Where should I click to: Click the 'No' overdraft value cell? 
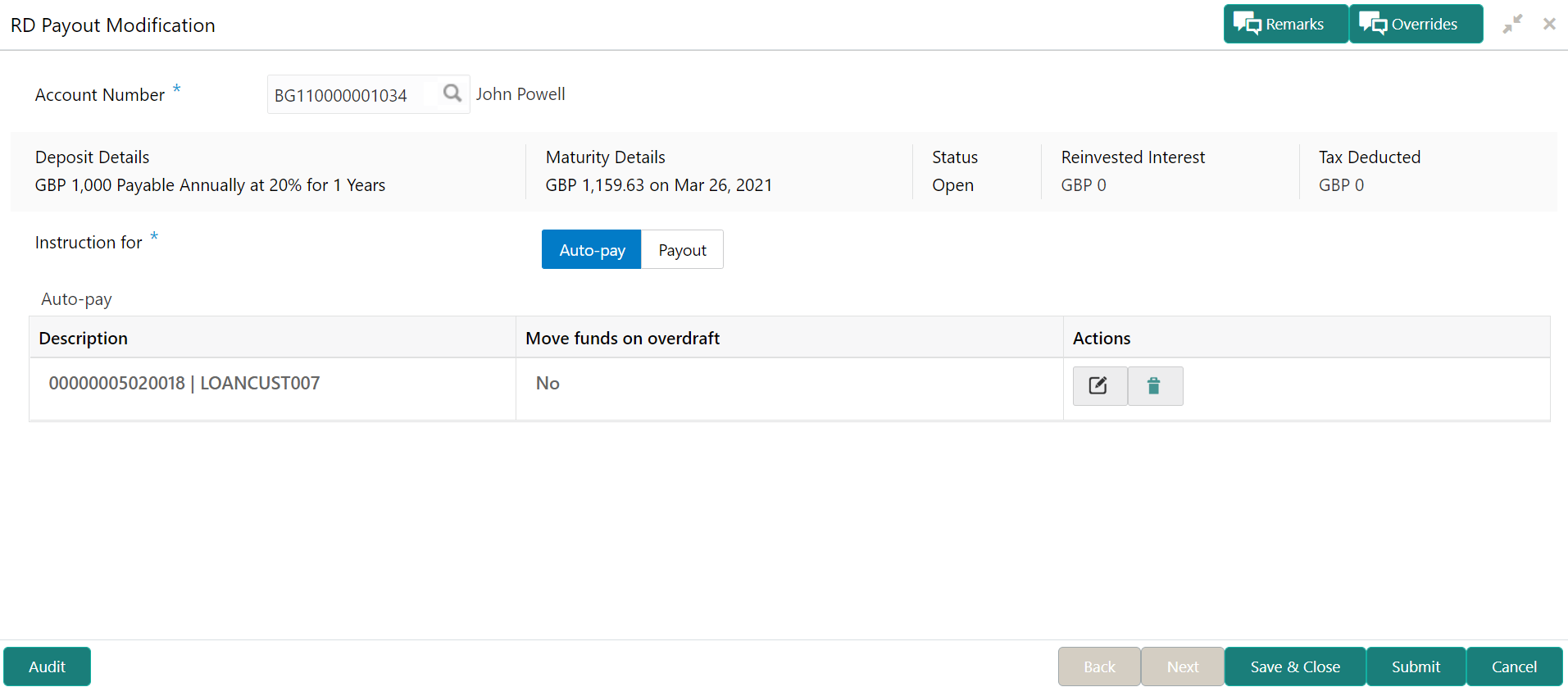point(789,389)
